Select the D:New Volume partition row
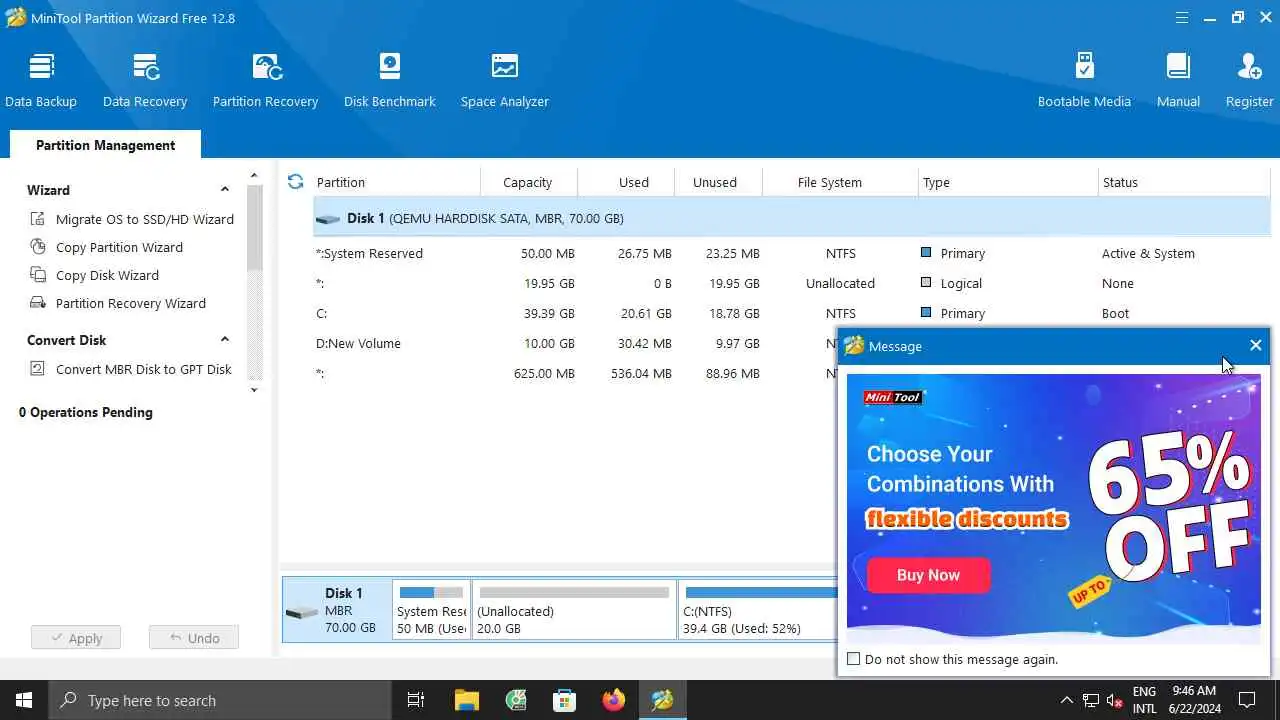Viewport: 1280px width, 720px height. pos(575,343)
